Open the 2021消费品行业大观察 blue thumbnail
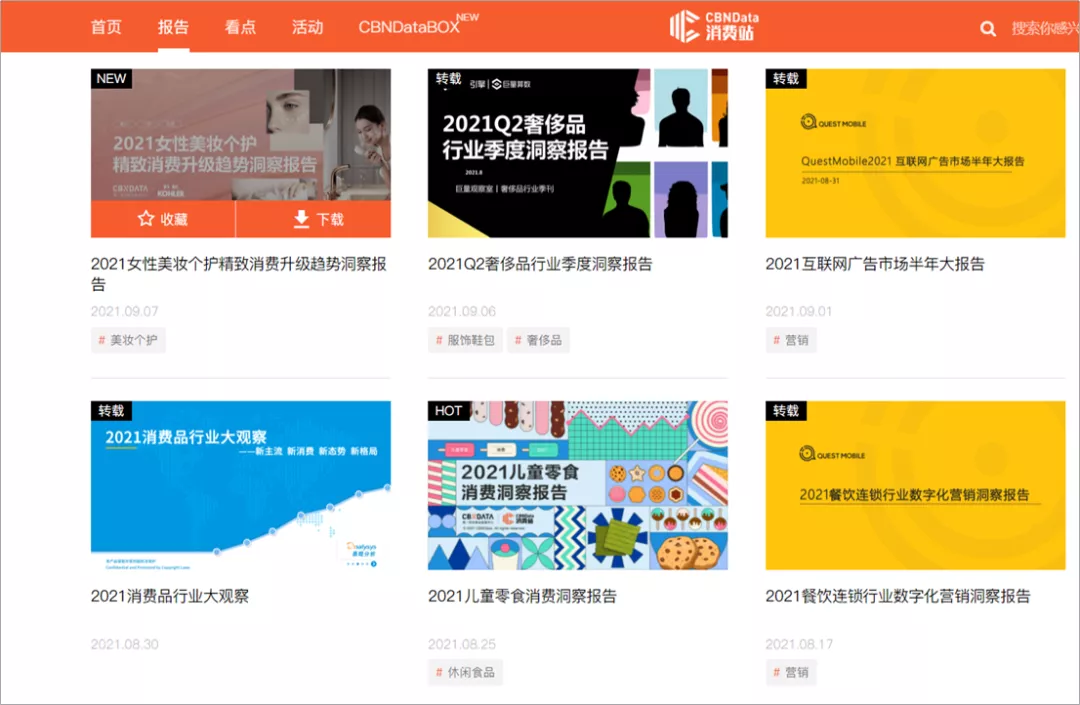1080x705 pixels. [240, 485]
